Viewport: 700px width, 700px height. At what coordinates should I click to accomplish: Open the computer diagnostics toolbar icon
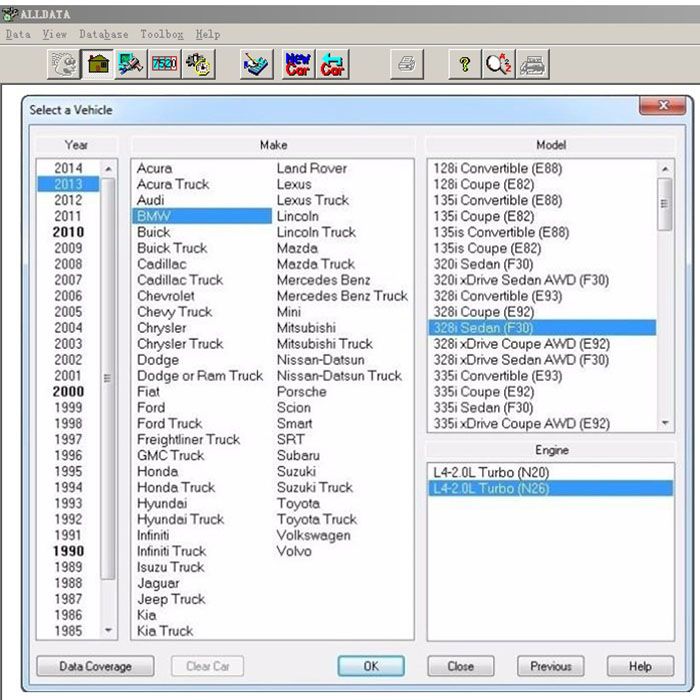[130, 64]
